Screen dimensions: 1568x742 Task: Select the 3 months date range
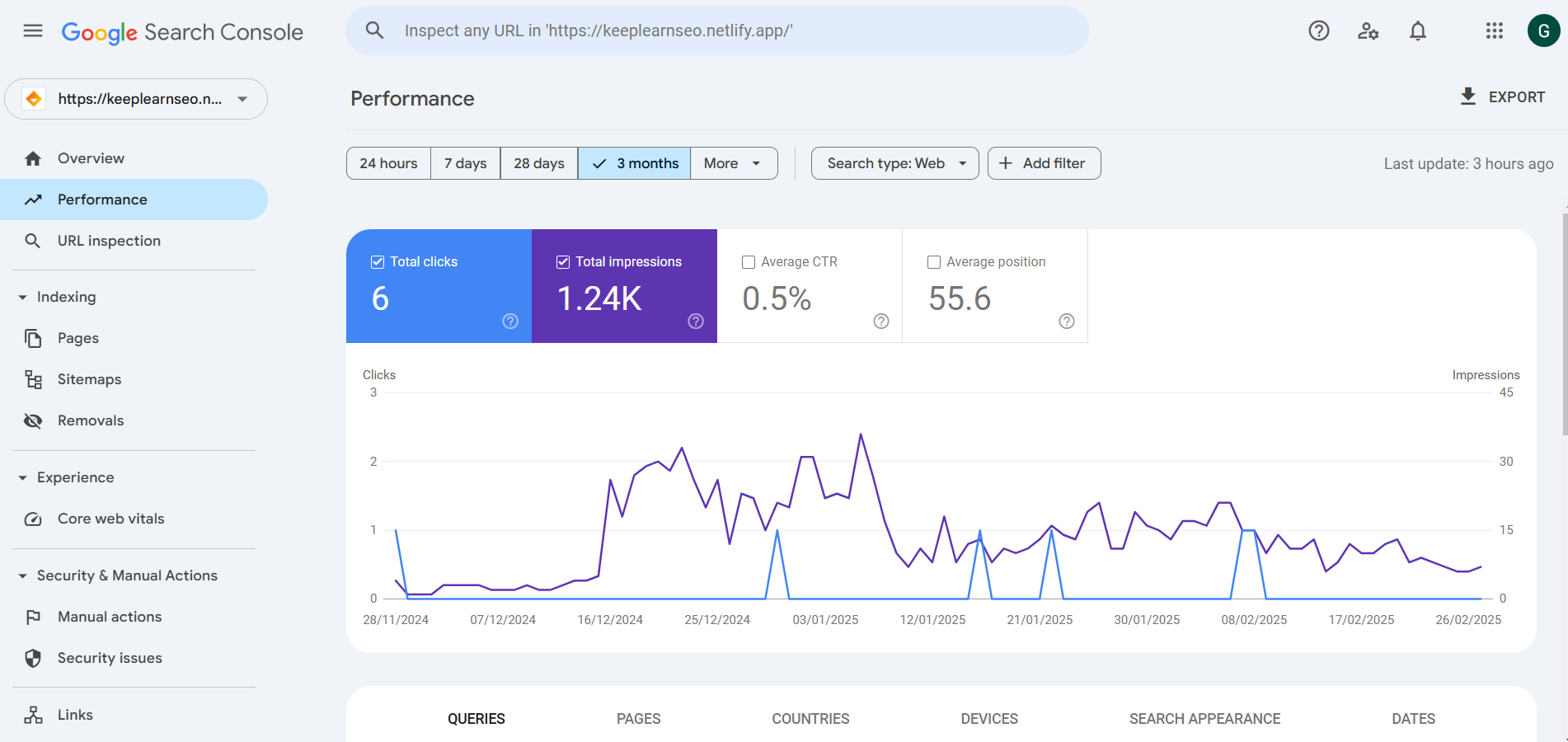pos(635,163)
